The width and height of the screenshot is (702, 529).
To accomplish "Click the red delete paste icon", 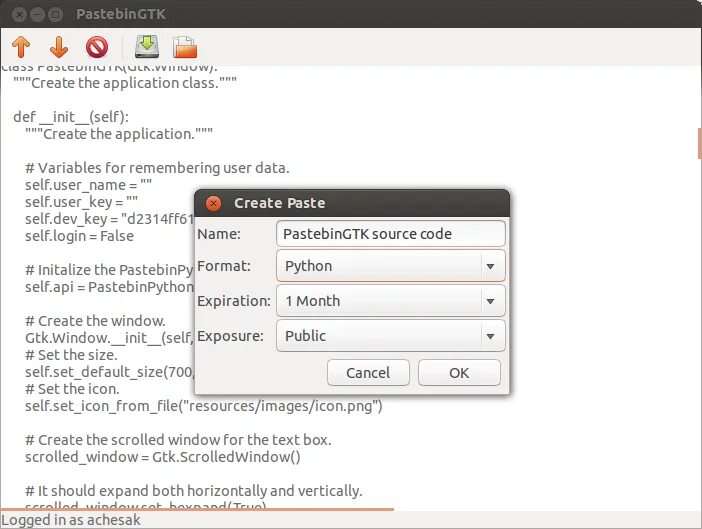I will pyautogui.click(x=97, y=47).
